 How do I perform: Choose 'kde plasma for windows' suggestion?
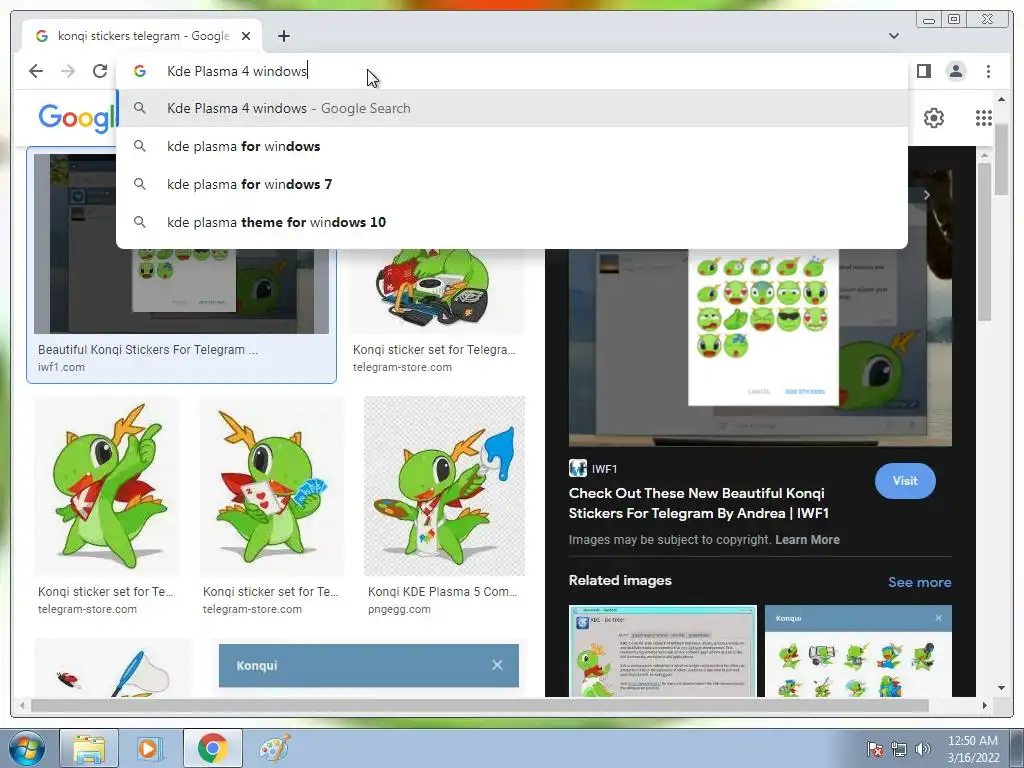[512, 146]
